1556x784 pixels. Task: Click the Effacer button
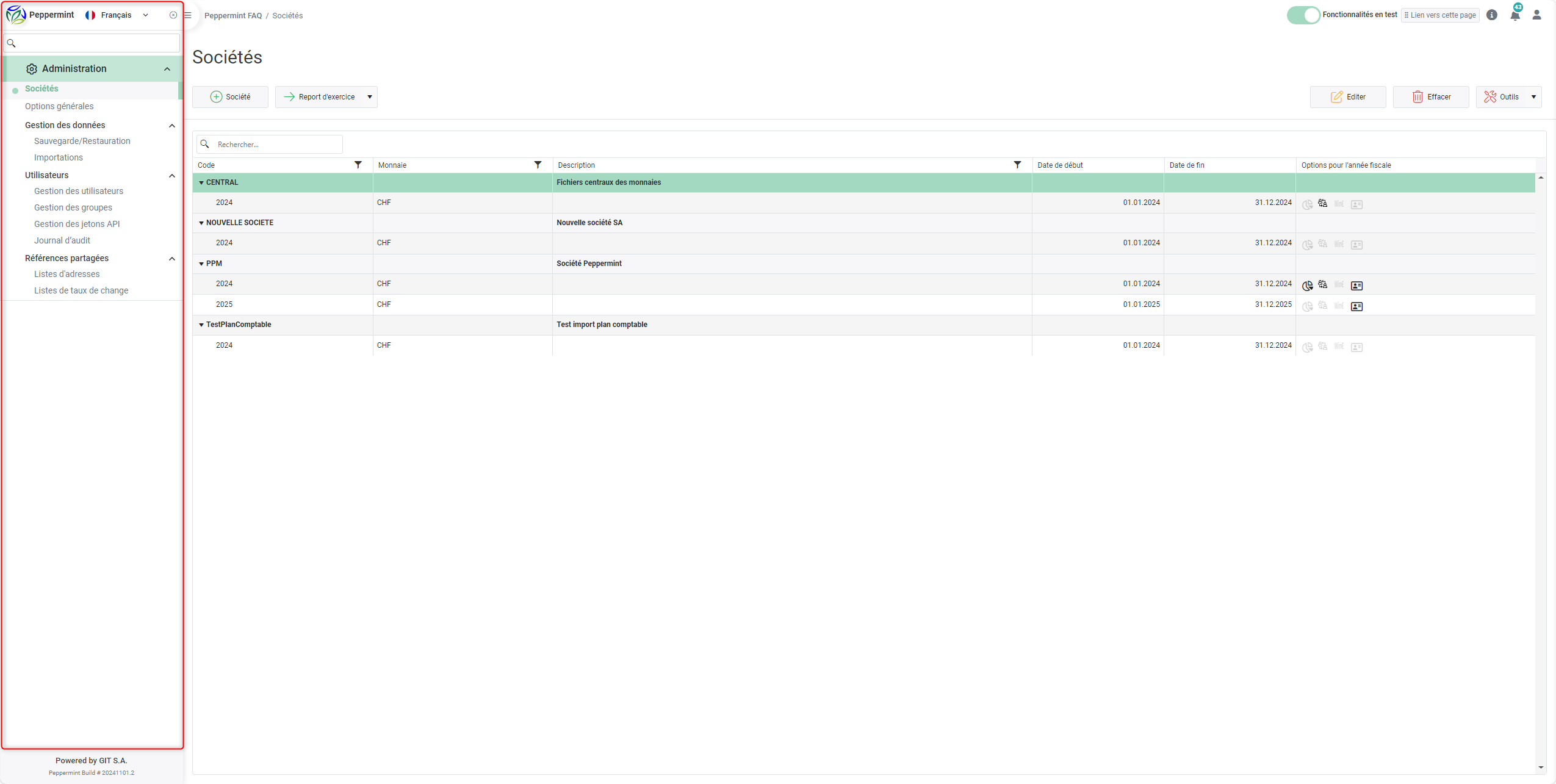coord(1430,97)
